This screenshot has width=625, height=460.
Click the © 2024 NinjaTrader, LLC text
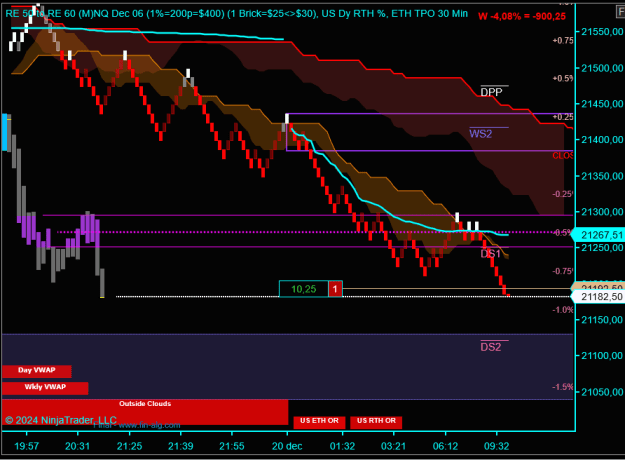(61, 420)
